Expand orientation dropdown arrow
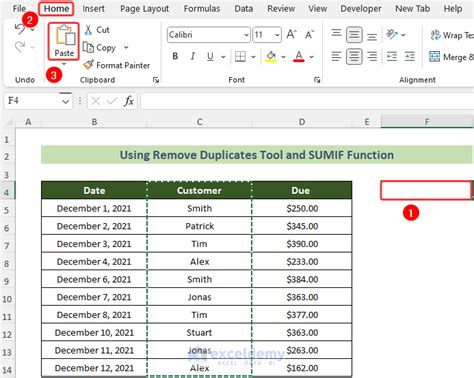 pyautogui.click(x=403, y=35)
